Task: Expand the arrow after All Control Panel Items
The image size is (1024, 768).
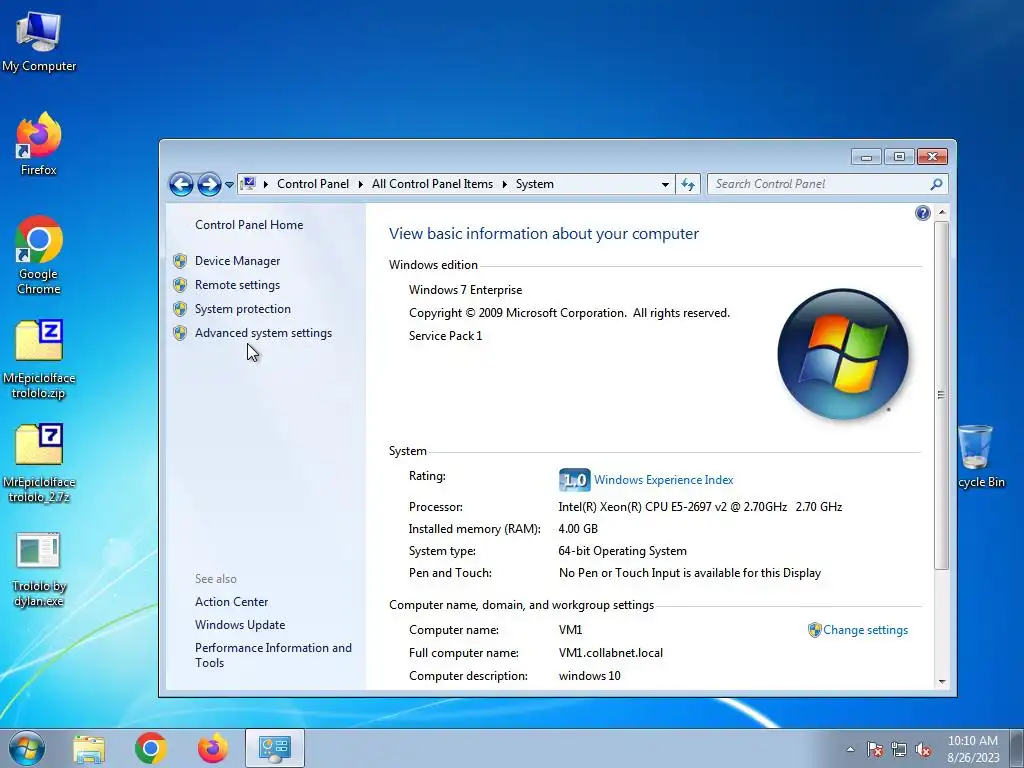Action: 505,185
